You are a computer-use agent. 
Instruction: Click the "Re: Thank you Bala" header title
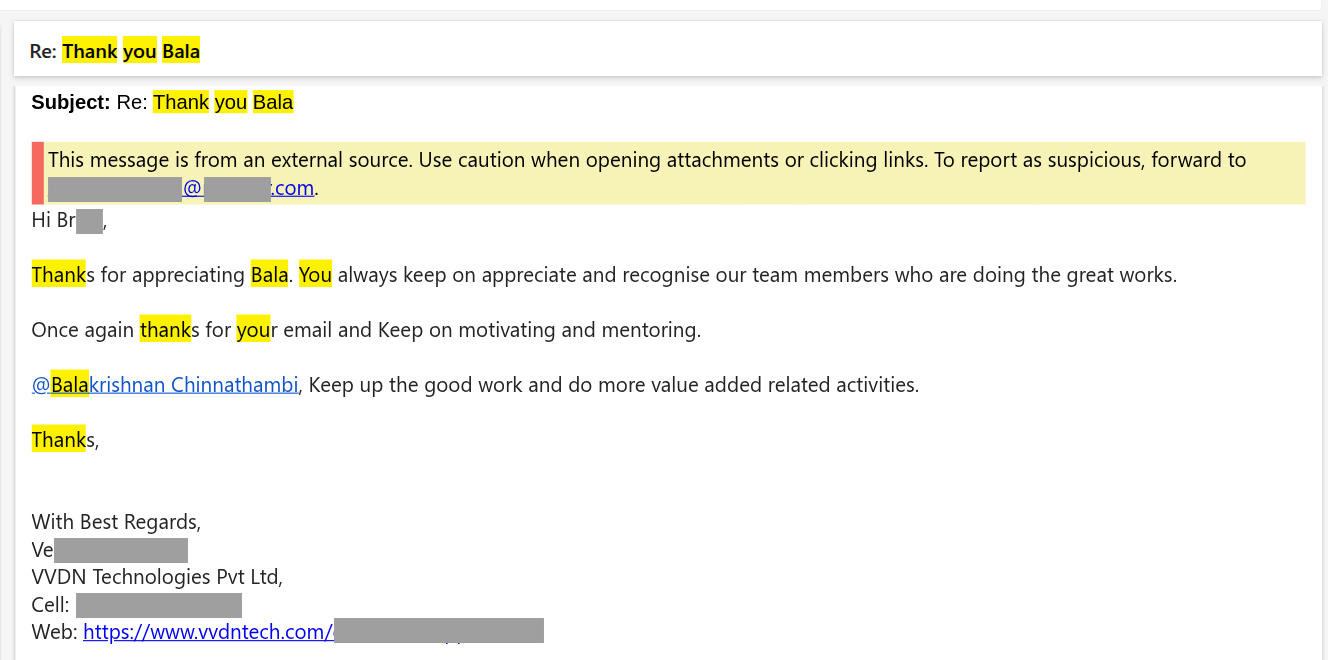coord(115,52)
